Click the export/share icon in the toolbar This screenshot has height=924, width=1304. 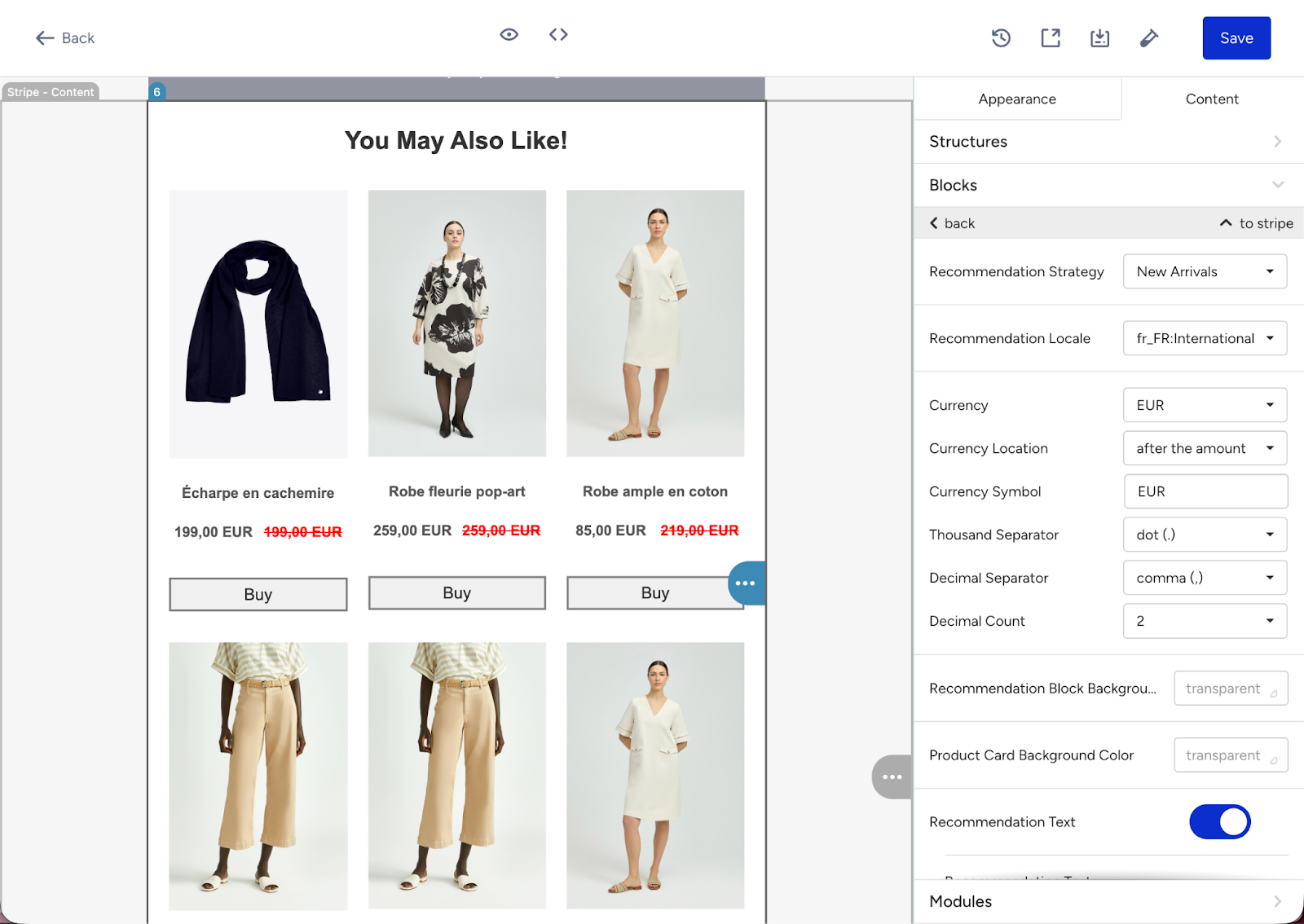pyautogui.click(x=1050, y=37)
